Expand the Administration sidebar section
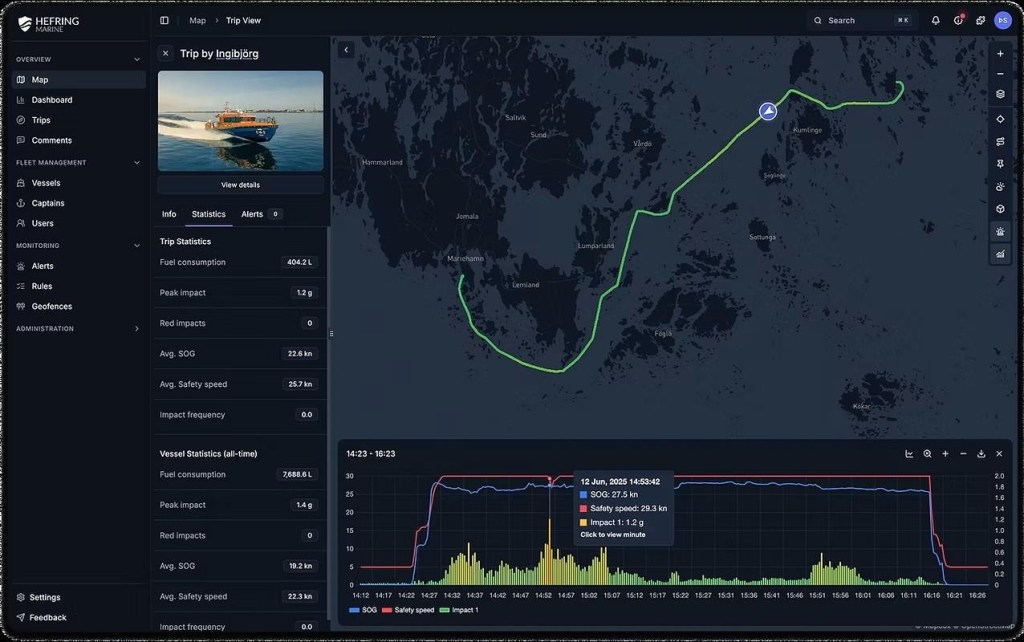 tap(137, 329)
